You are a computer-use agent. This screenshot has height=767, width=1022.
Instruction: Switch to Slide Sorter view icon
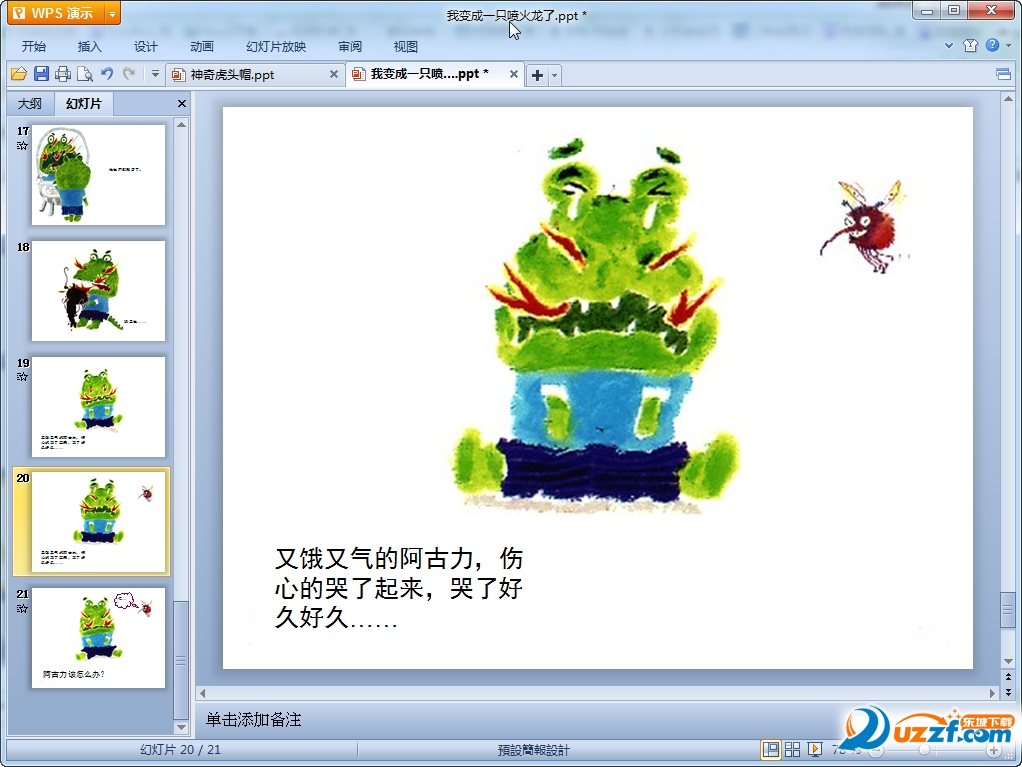pos(793,749)
